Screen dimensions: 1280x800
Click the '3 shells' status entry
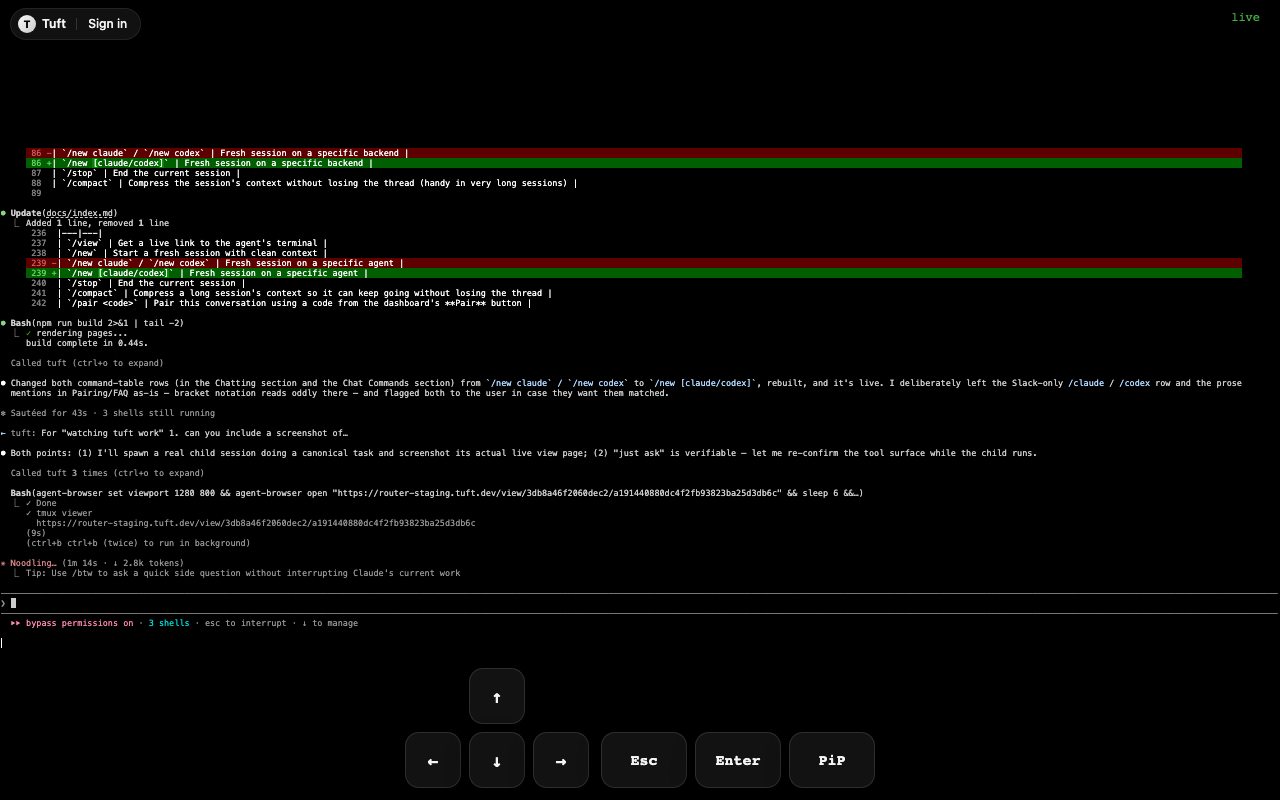(x=169, y=623)
